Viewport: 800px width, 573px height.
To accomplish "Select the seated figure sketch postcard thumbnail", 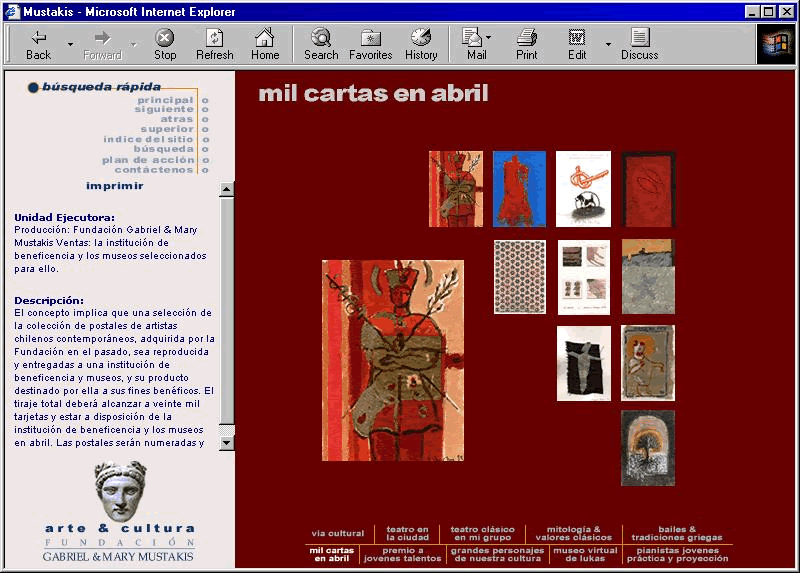I will tap(648, 363).
